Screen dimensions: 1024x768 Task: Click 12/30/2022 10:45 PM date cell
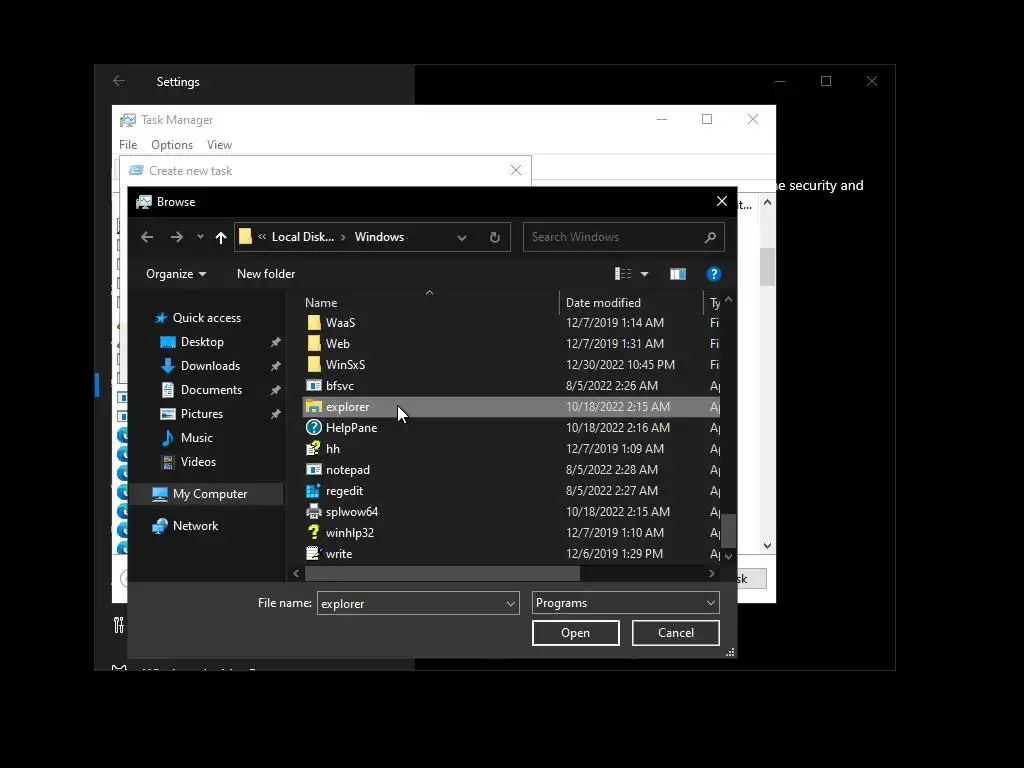(620, 364)
